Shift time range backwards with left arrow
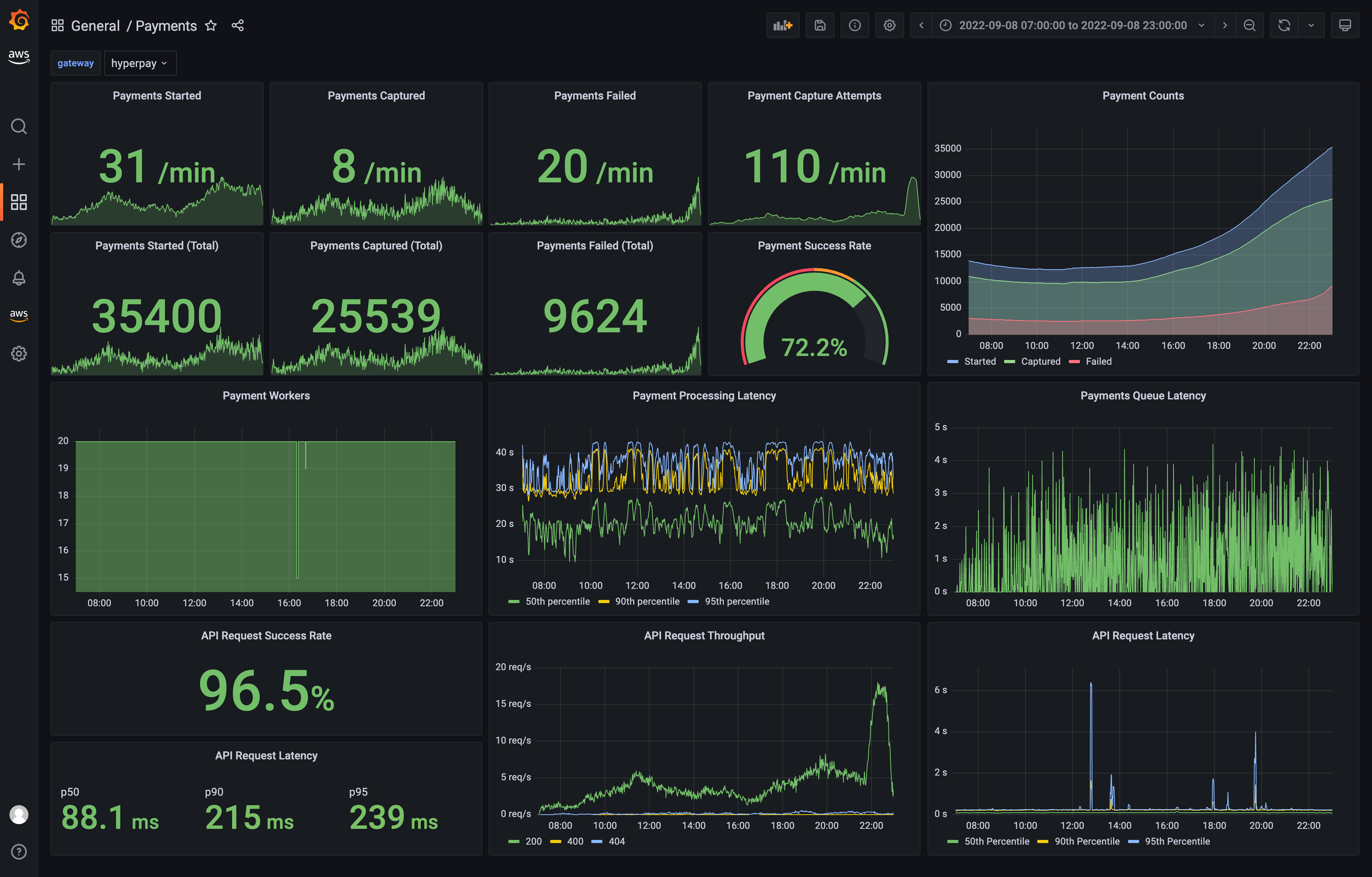This screenshot has height=877, width=1372. pyautogui.click(x=921, y=25)
